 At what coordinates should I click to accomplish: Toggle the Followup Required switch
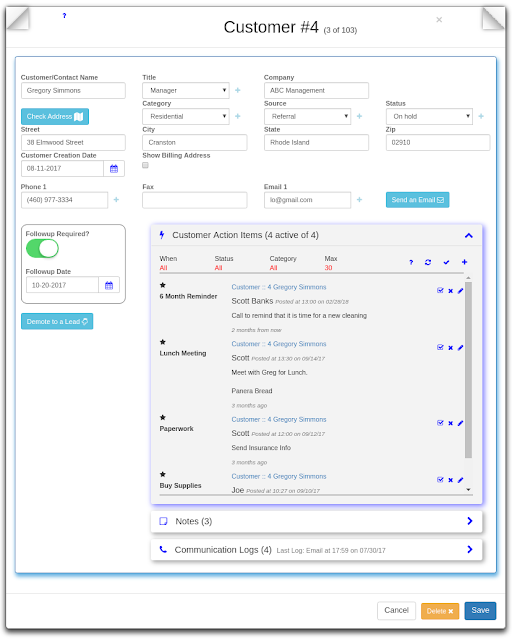(42, 249)
